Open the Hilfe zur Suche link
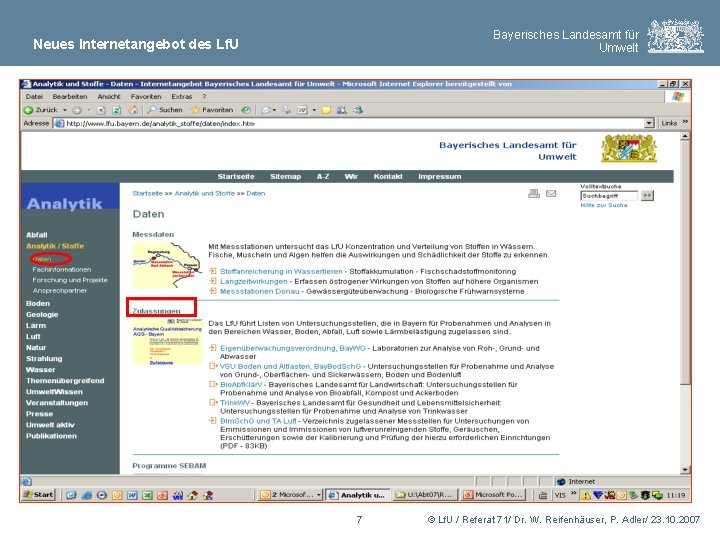720x540 pixels. click(603, 205)
